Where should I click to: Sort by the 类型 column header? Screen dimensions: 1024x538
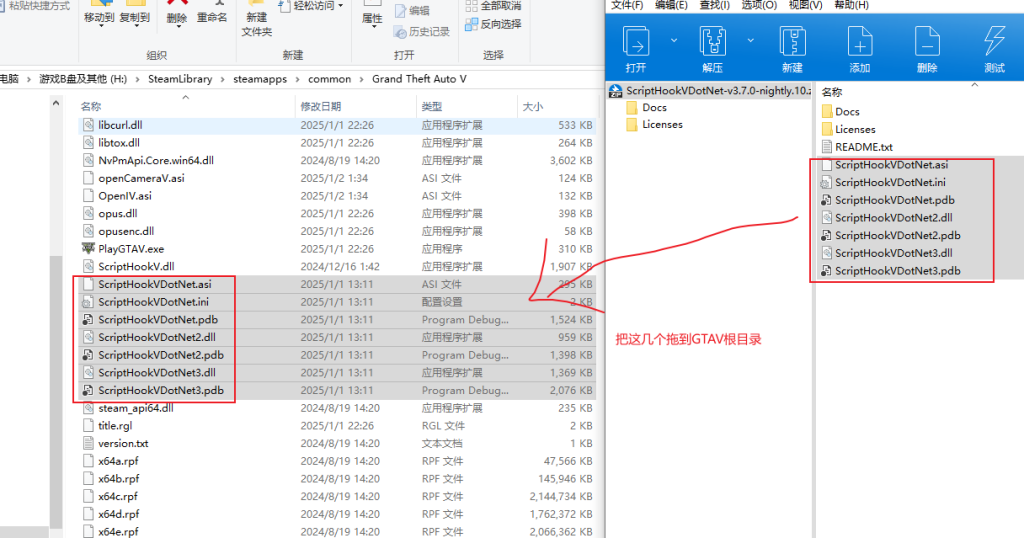click(x=432, y=106)
